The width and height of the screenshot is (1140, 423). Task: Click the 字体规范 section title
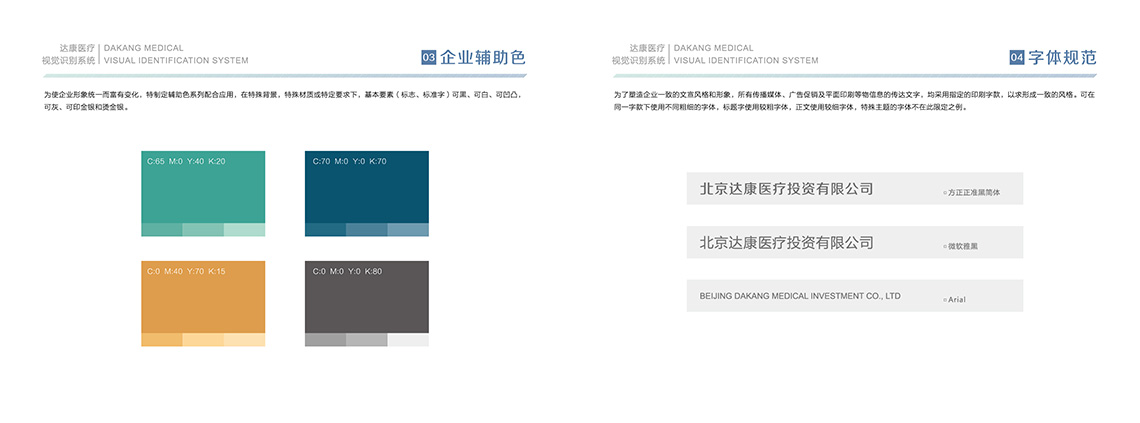1062,57
